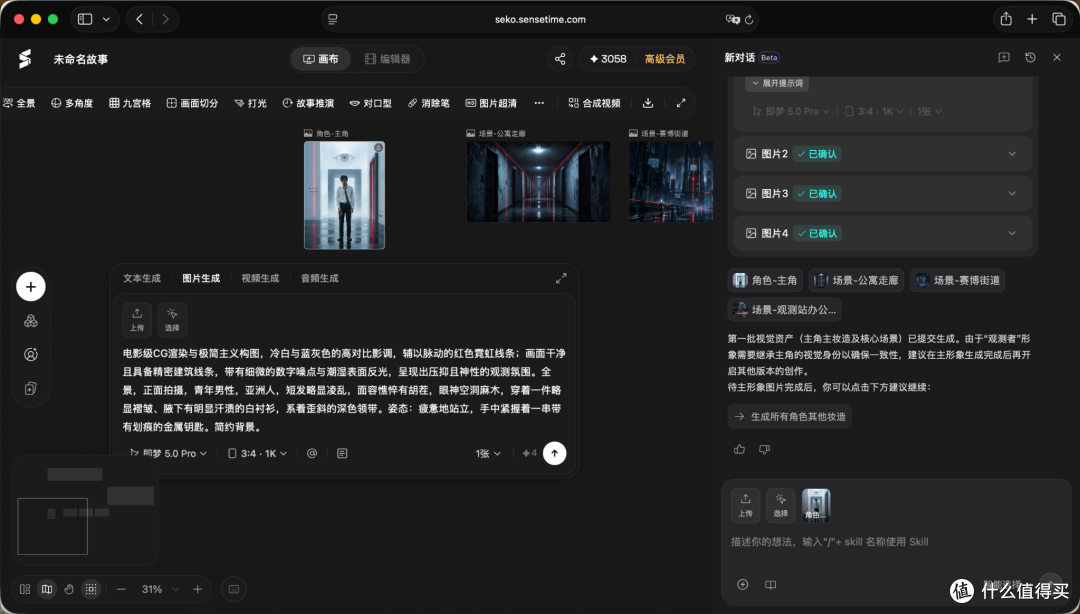1080x614 pixels.
Task: Choose the 打光 lighting tool
Action: pyautogui.click(x=251, y=103)
